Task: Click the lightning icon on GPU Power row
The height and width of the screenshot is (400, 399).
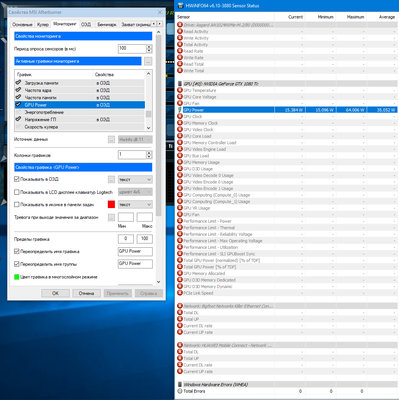Action: click(x=180, y=110)
